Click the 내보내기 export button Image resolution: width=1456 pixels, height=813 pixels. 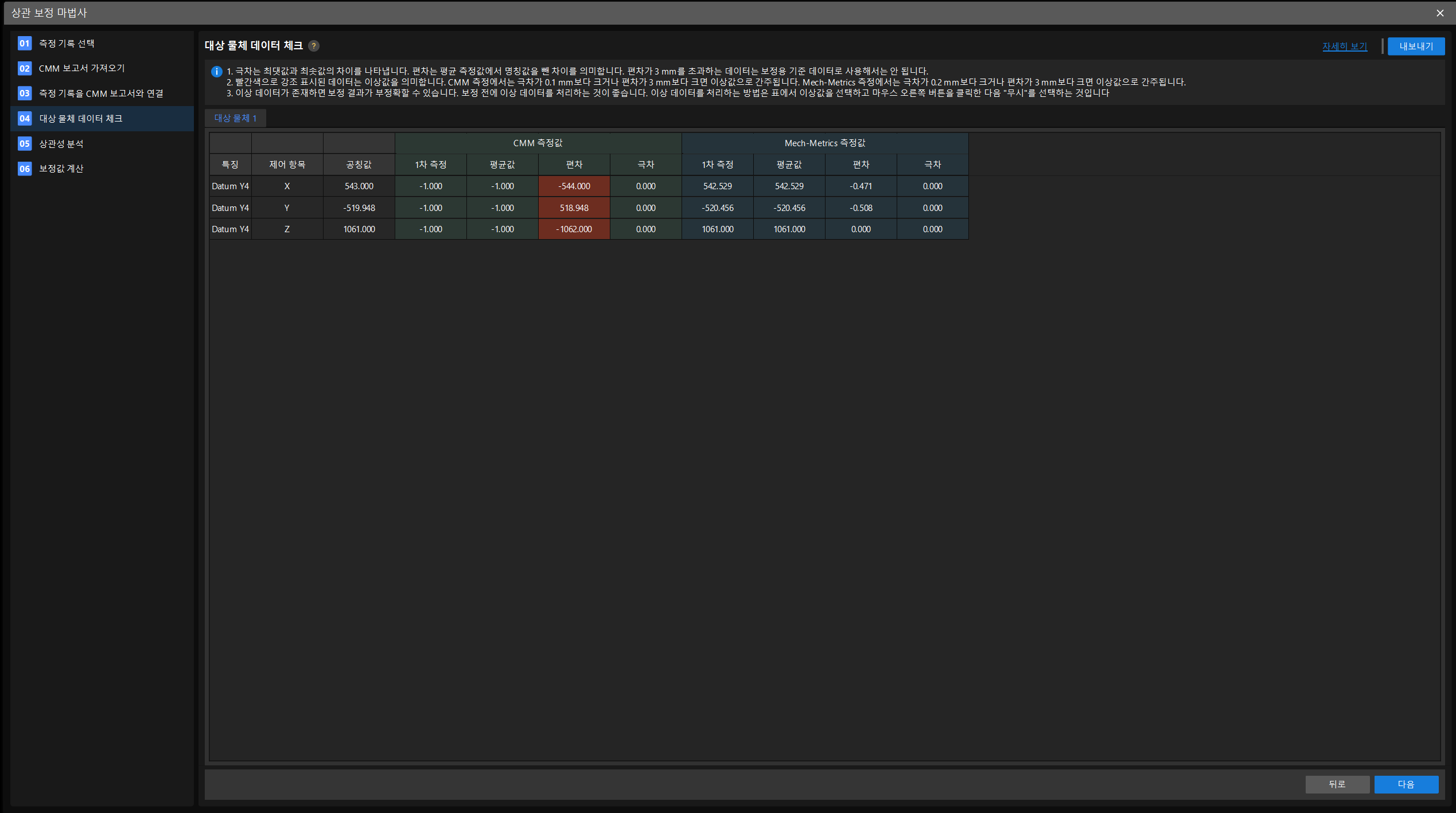point(1416,46)
